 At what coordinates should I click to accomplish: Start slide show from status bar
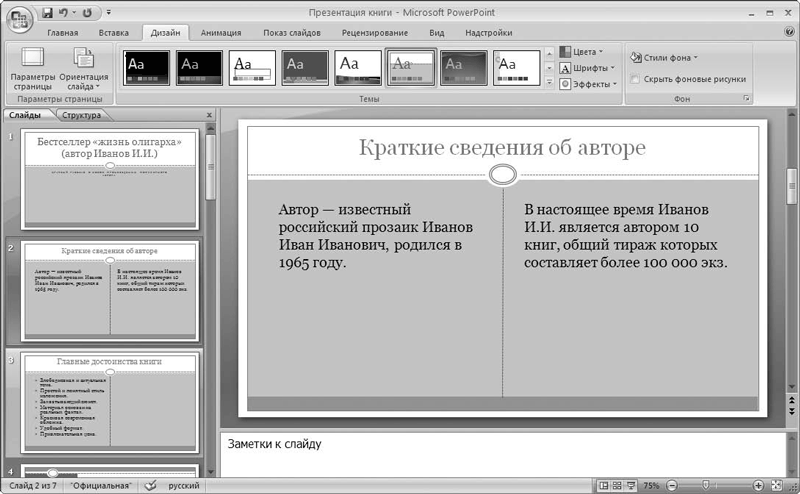click(x=631, y=485)
